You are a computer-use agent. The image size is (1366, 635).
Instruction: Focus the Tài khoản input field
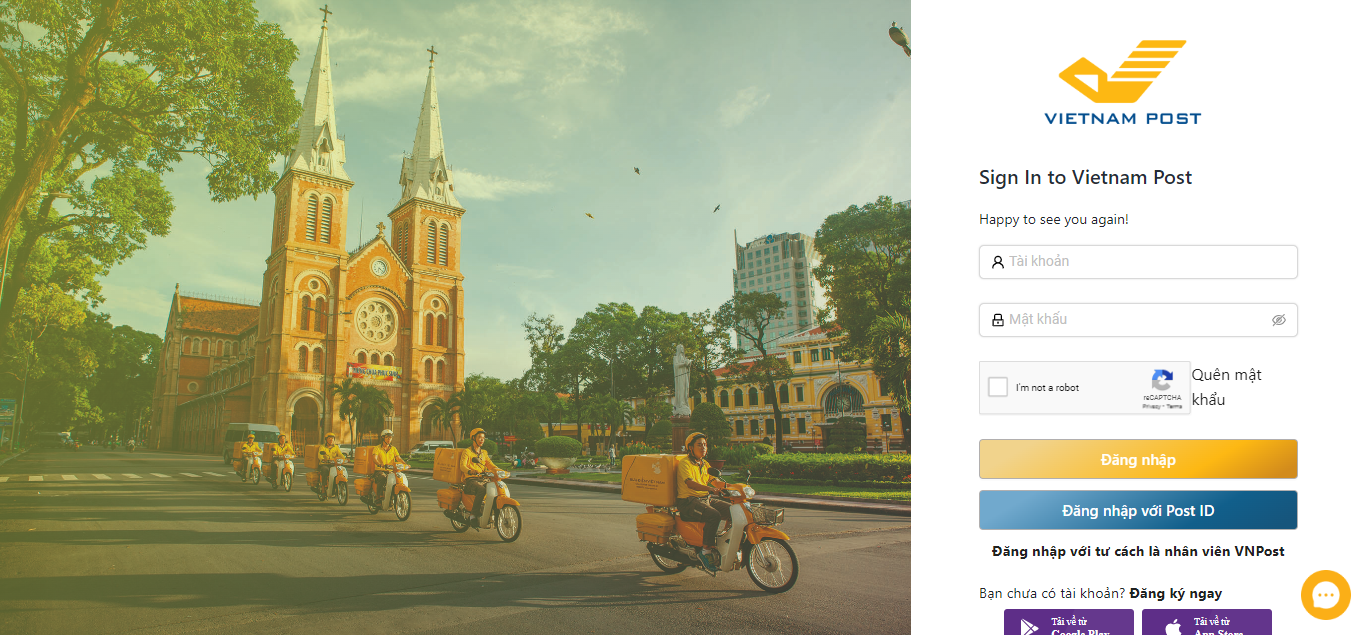[x=1138, y=262]
